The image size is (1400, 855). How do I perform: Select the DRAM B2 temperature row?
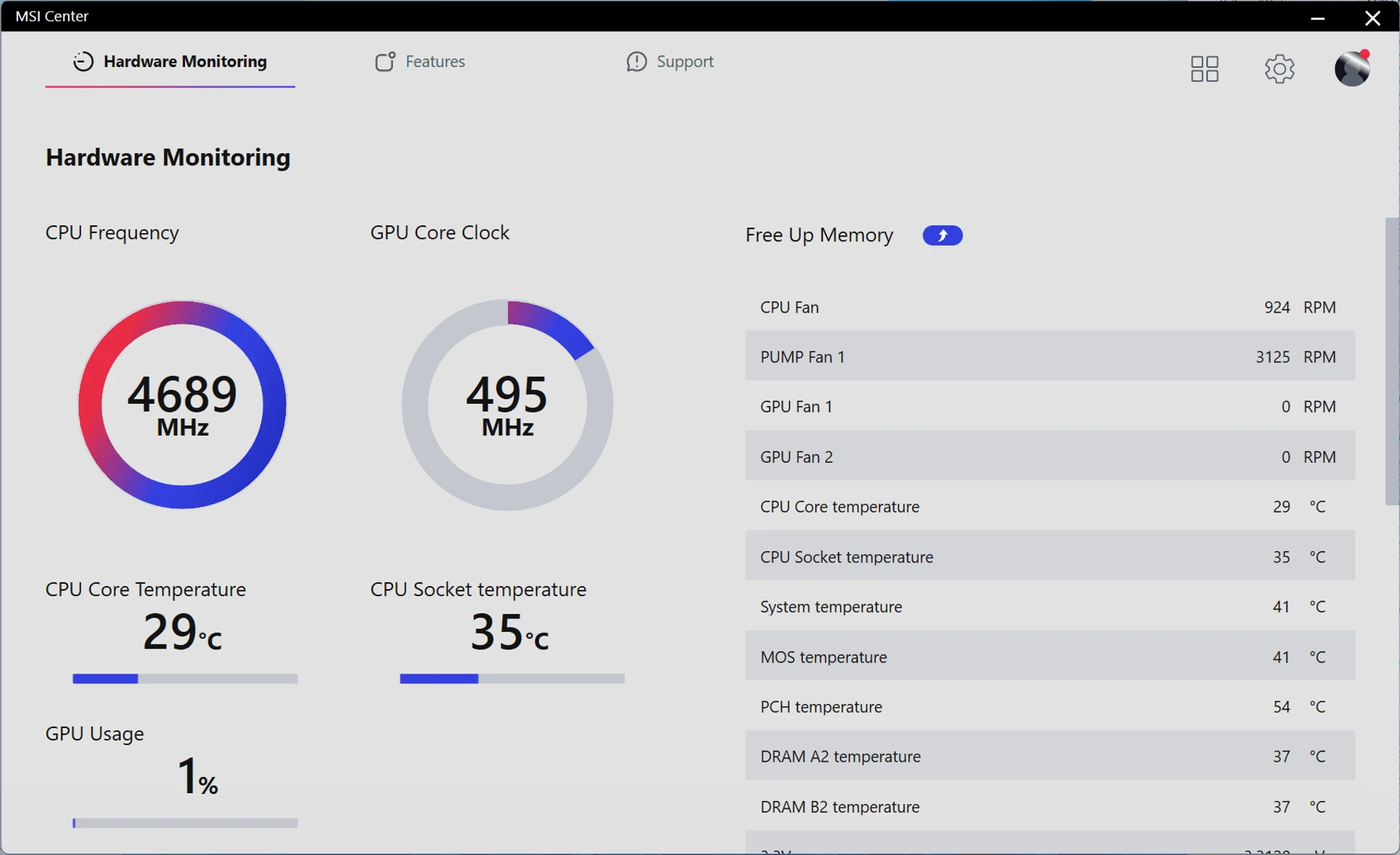pos(1050,806)
